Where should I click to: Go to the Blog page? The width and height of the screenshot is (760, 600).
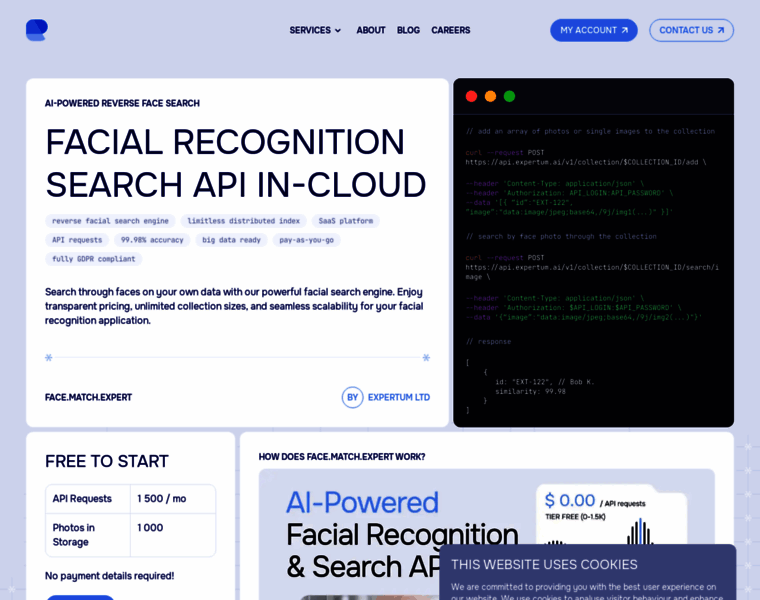point(408,30)
